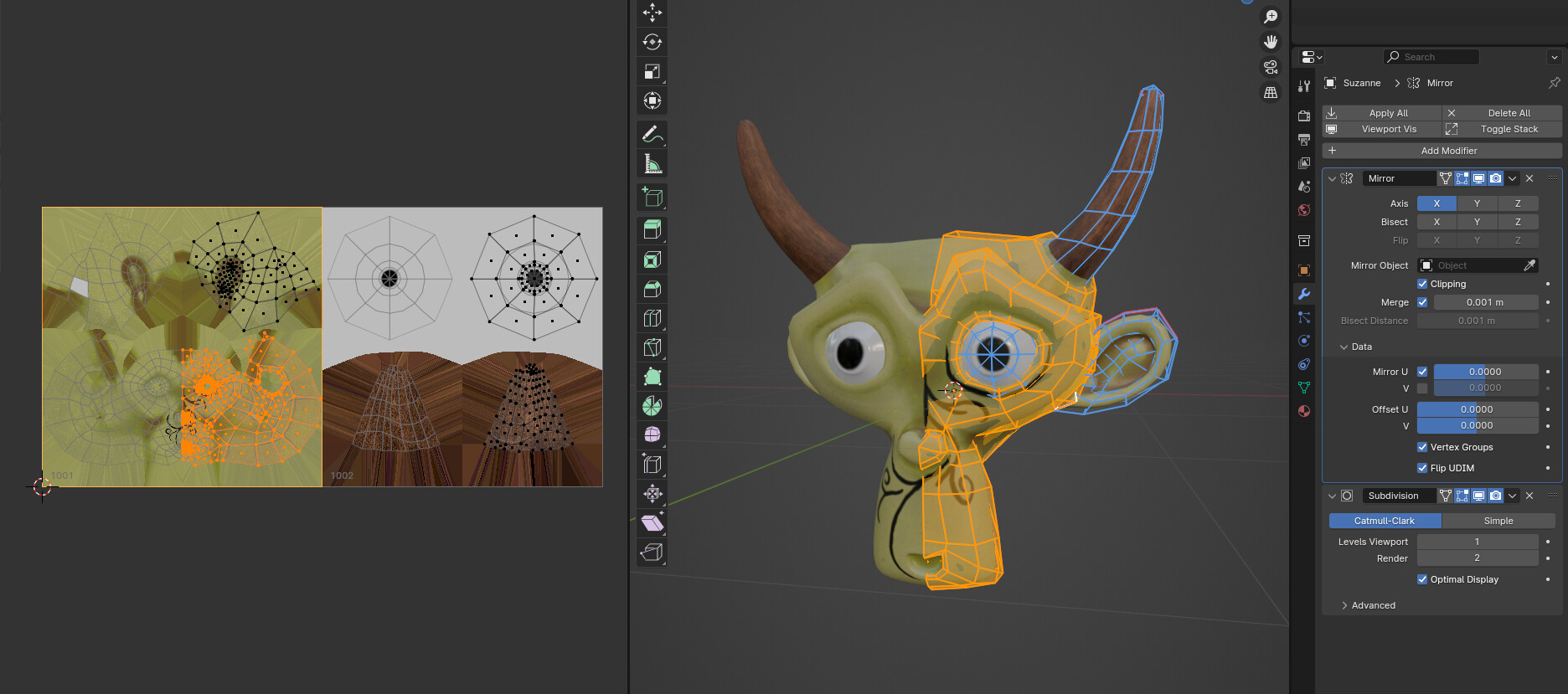Click the Toggle Stack button
Image resolution: width=1568 pixels, height=694 pixels.
1502,129
